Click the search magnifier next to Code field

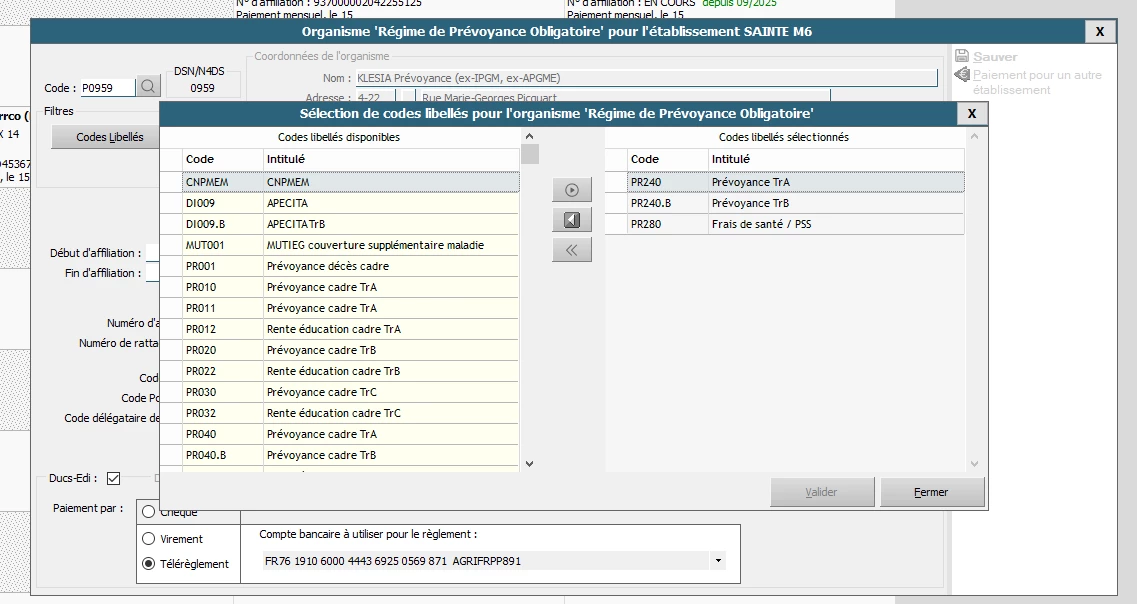148,87
